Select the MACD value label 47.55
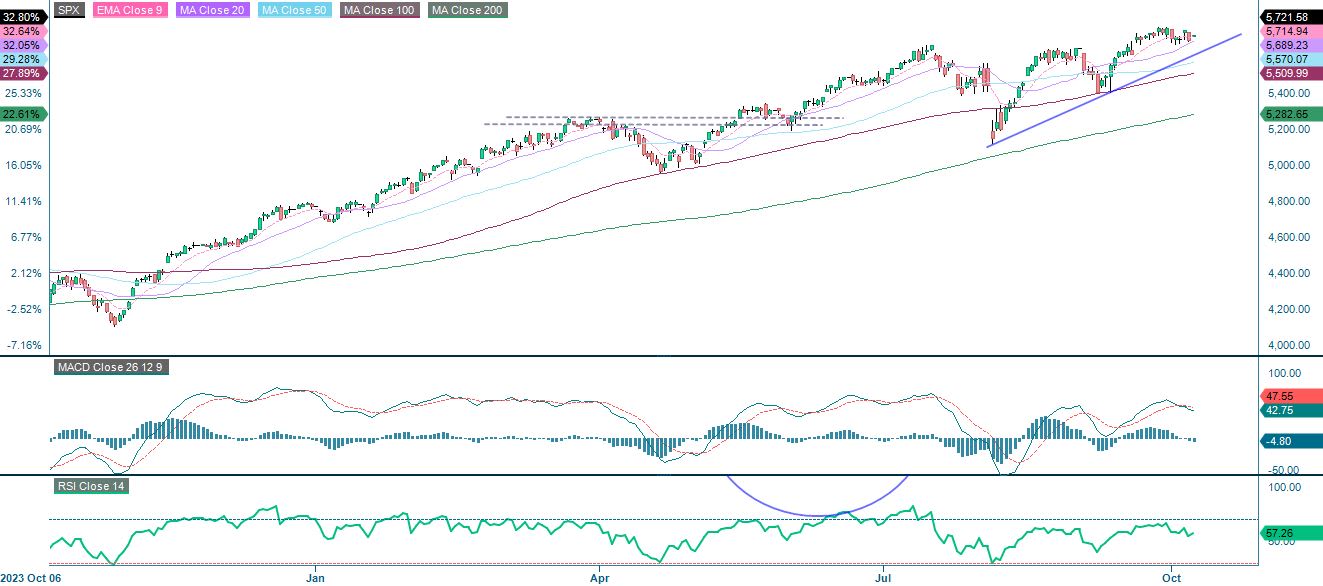This screenshot has height=586, width=1323. point(1291,396)
